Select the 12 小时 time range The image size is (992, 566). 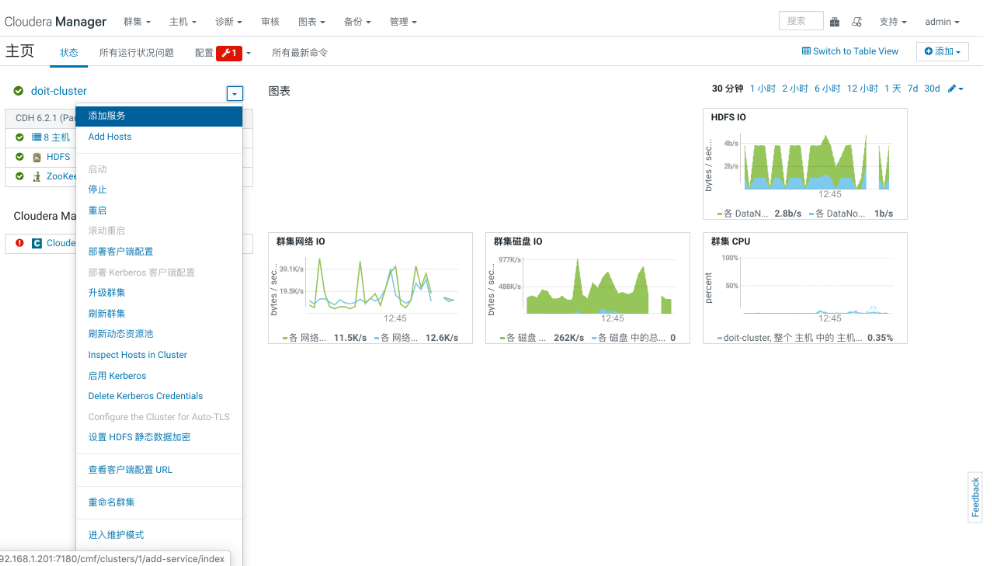(x=862, y=89)
